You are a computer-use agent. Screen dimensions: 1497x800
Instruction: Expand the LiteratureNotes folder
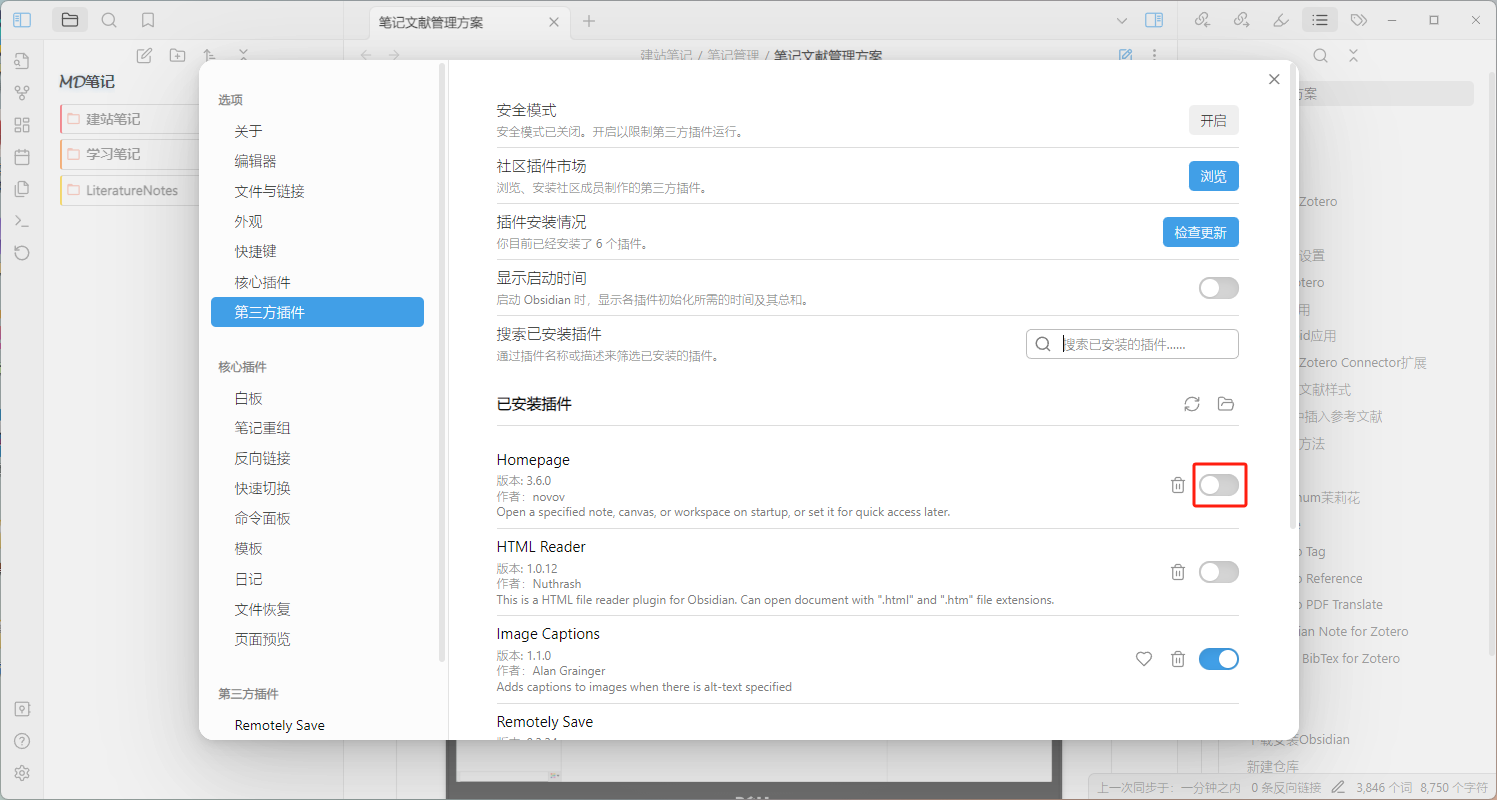click(133, 190)
